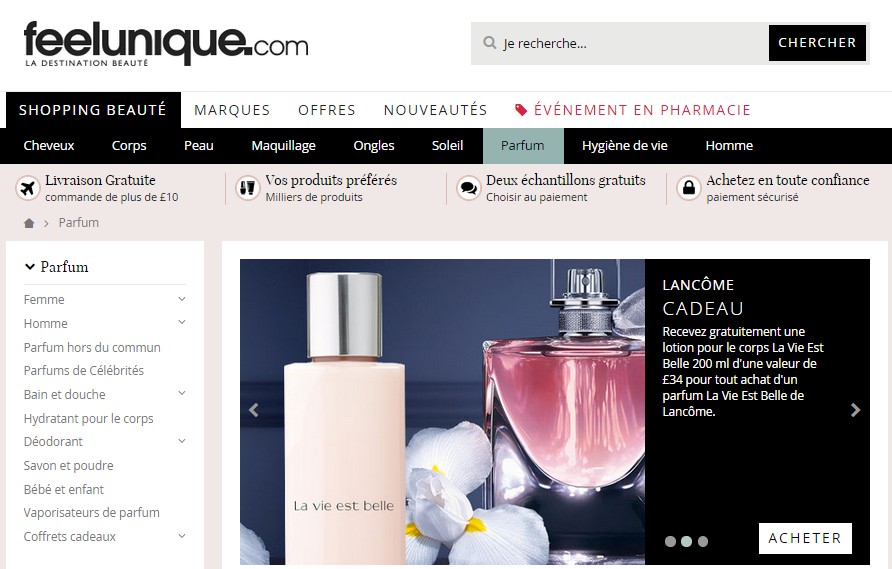Switch to the Marques tab
The height and width of the screenshot is (569, 892).
pos(232,110)
